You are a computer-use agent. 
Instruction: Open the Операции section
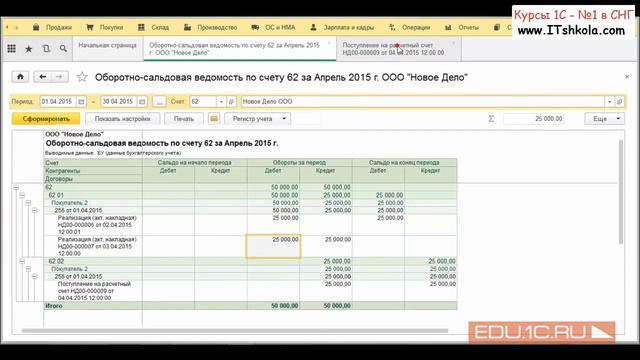pos(409,27)
